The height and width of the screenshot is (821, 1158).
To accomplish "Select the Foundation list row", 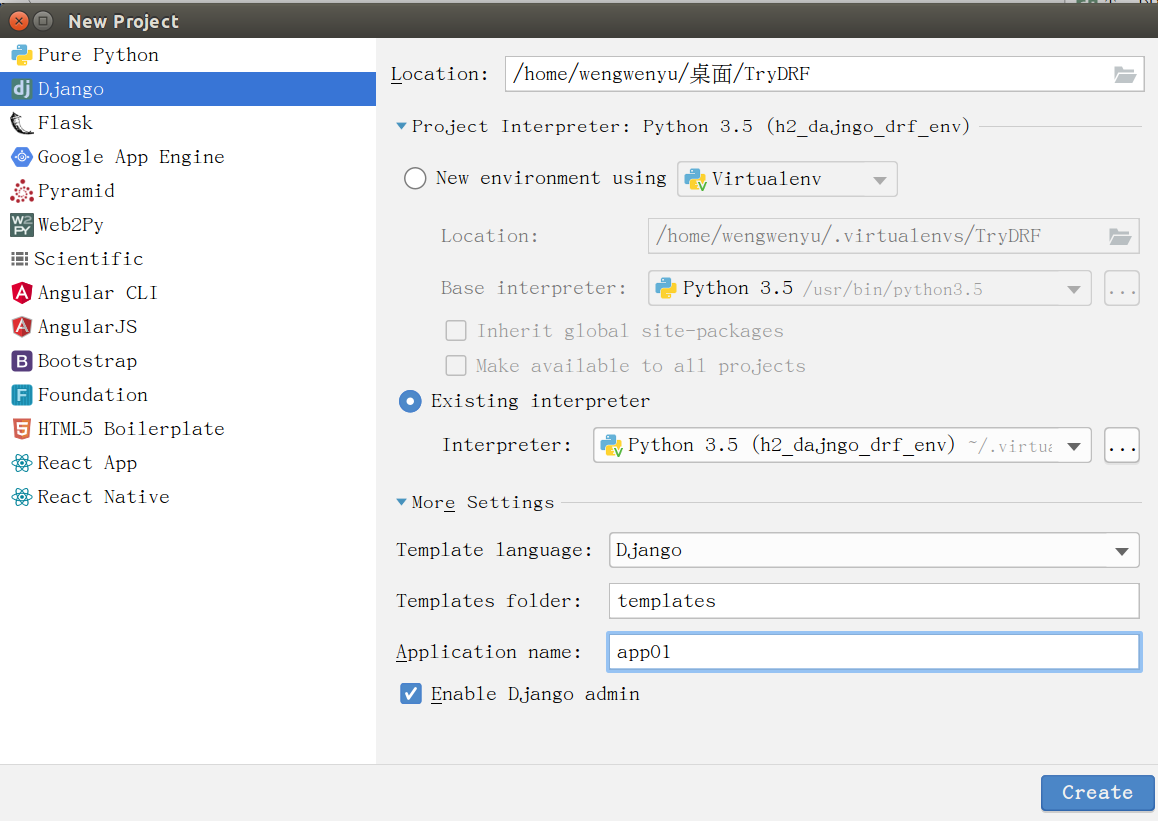I will click(188, 395).
